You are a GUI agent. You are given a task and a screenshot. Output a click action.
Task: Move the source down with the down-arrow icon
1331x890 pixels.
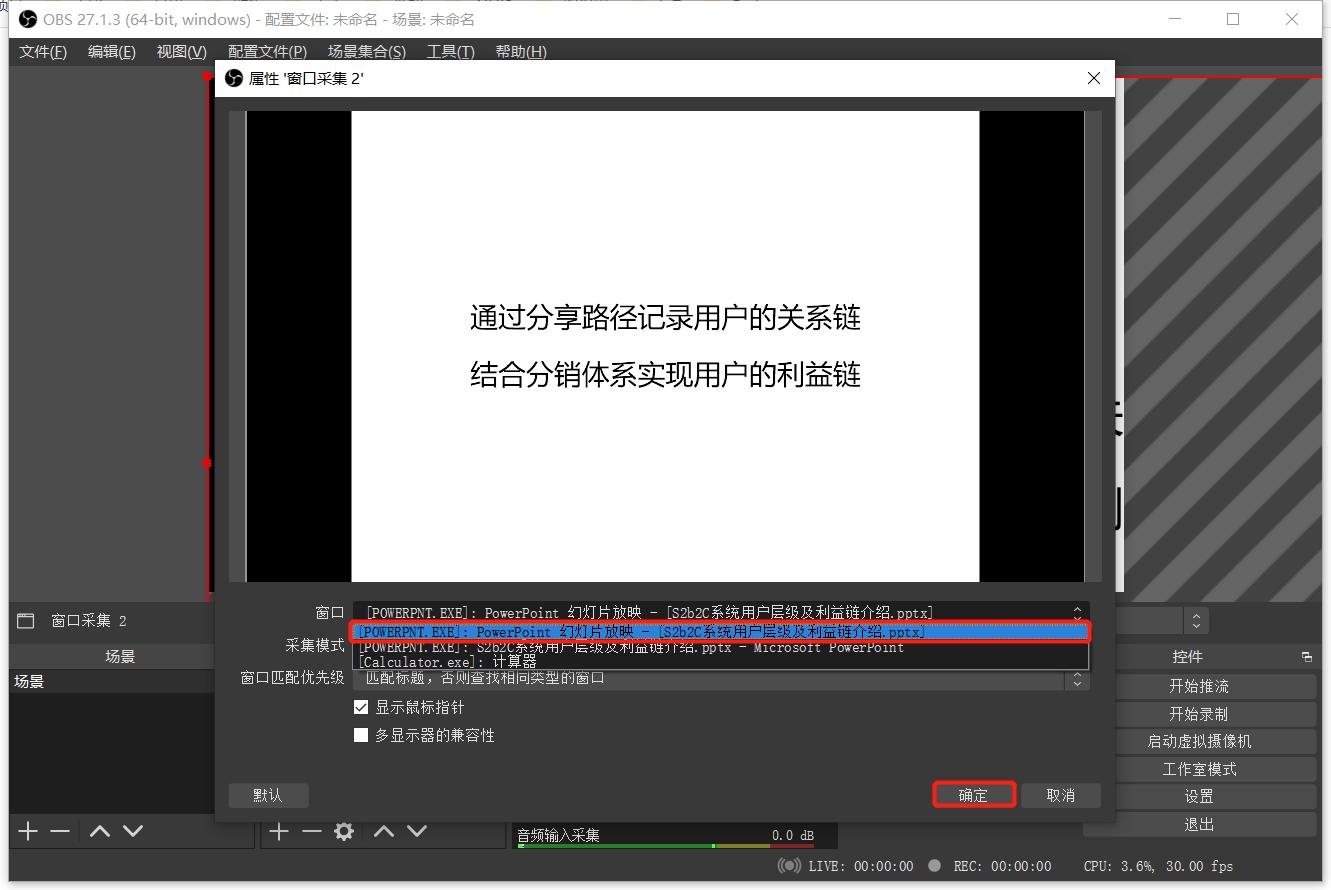(x=416, y=830)
